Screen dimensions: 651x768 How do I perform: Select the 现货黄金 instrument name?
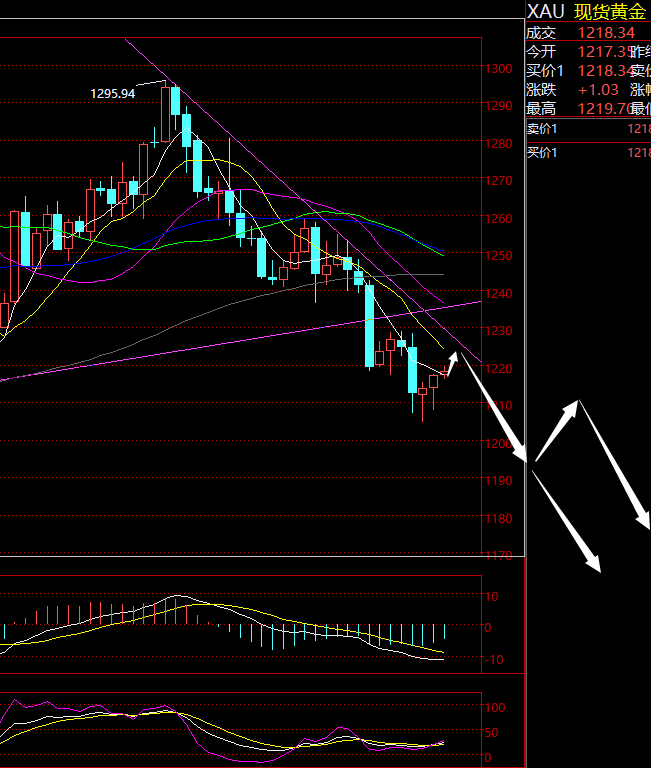click(610, 11)
